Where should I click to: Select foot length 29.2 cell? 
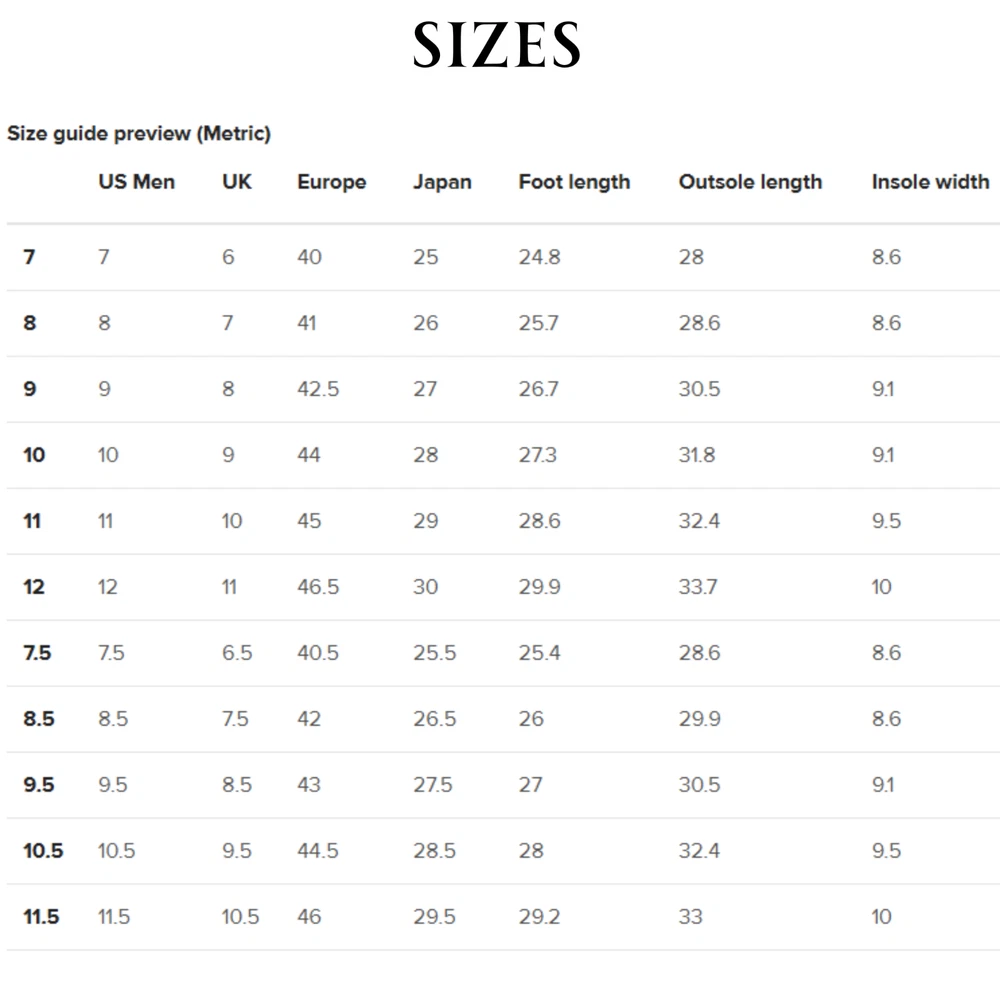[539, 917]
